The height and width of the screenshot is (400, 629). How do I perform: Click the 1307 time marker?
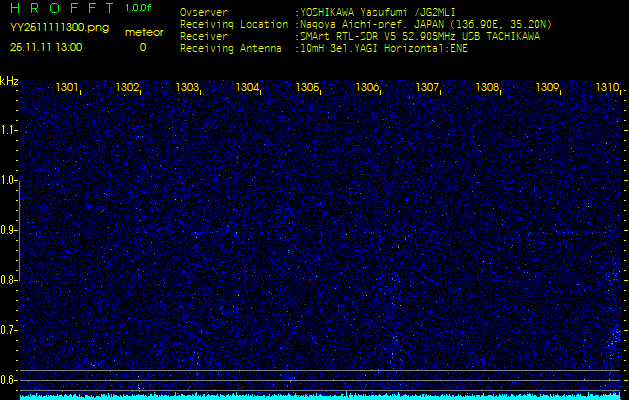click(427, 88)
